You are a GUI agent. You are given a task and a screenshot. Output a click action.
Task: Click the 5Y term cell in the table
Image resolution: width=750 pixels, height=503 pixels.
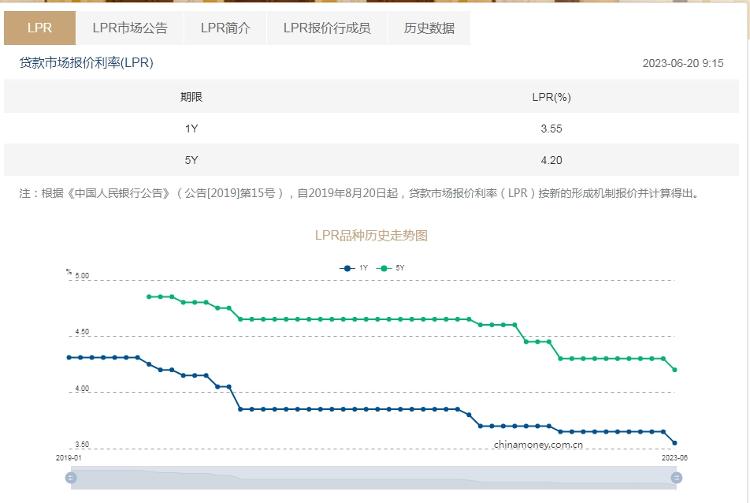pyautogui.click(x=191, y=160)
